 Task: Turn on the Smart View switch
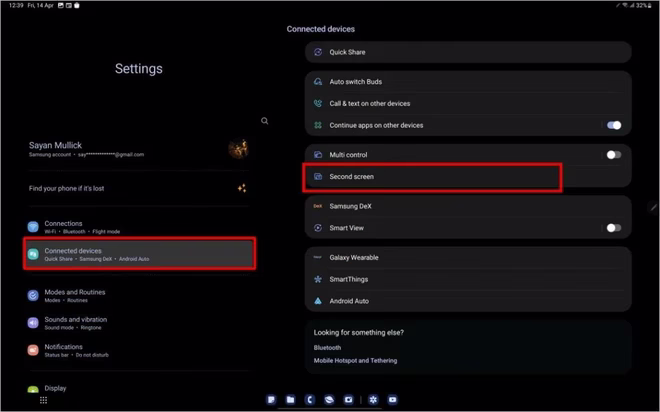(x=614, y=228)
